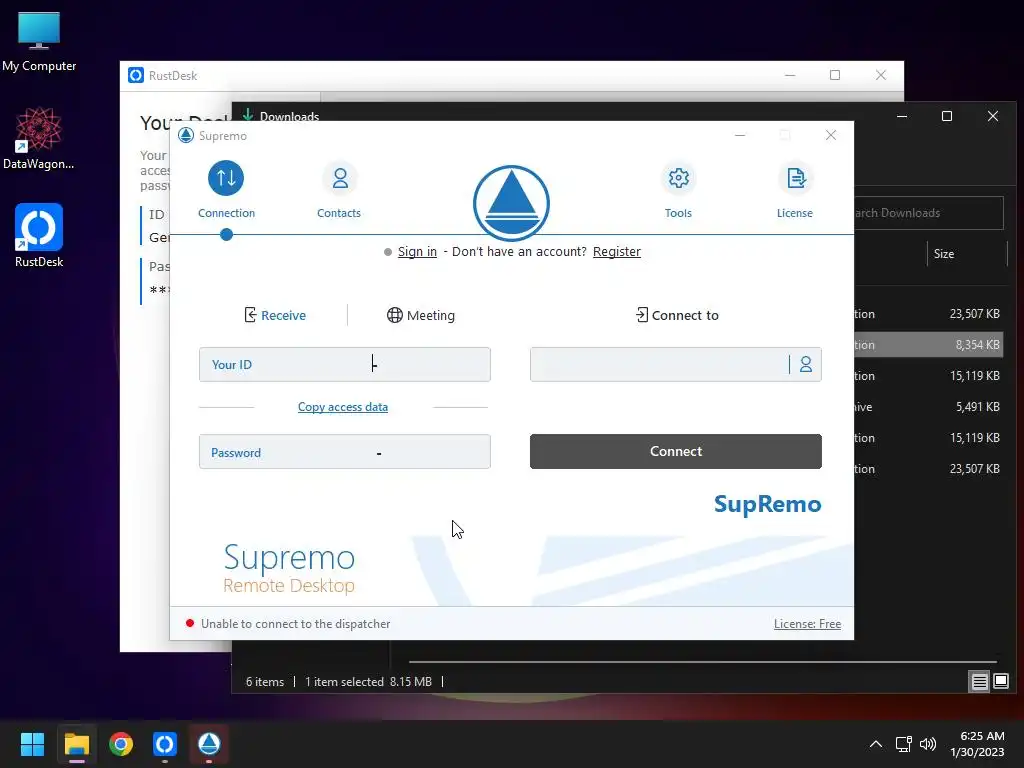Image resolution: width=1024 pixels, height=768 pixels.
Task: Close the Supremo window
Action: [831, 135]
